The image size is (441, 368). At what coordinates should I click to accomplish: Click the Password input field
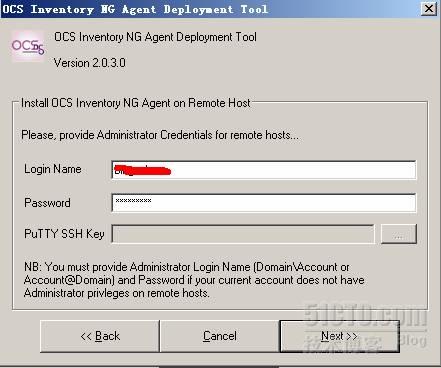tap(264, 202)
